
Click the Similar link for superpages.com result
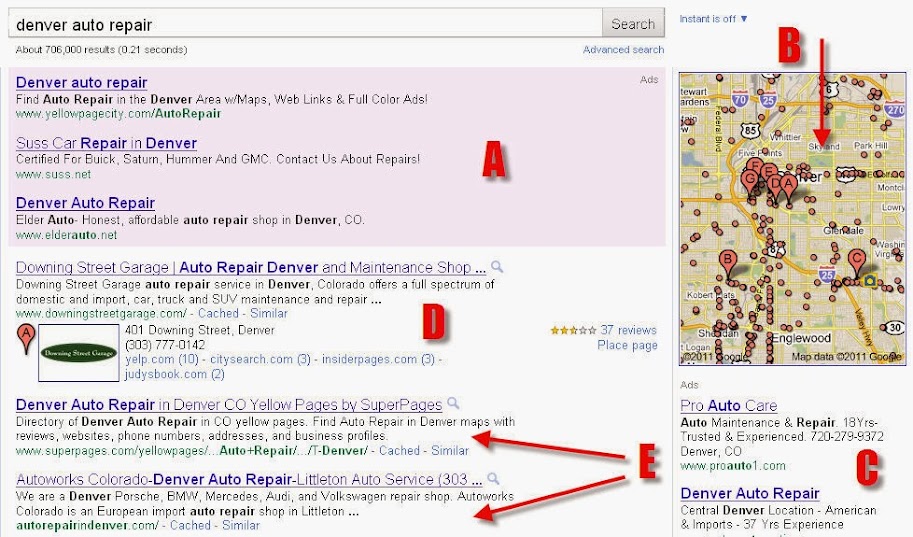(450, 451)
